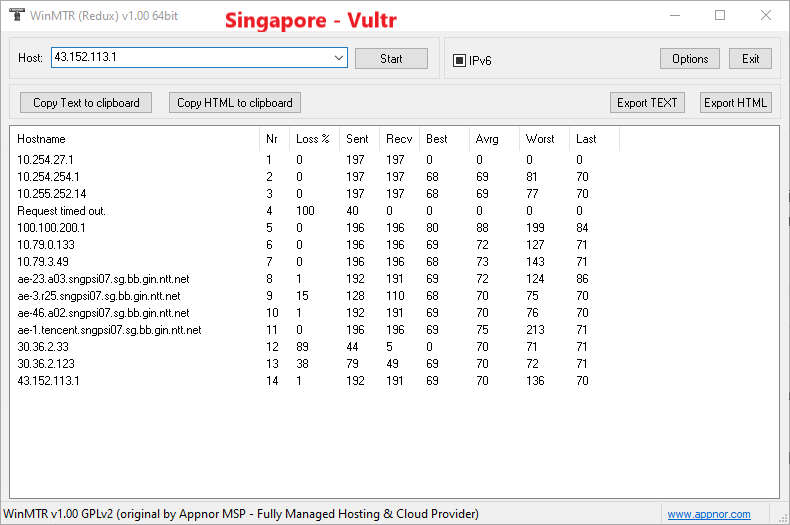Viewport: 790px width, 525px height.
Task: Click Copy Text to clipboard
Action: [86, 103]
